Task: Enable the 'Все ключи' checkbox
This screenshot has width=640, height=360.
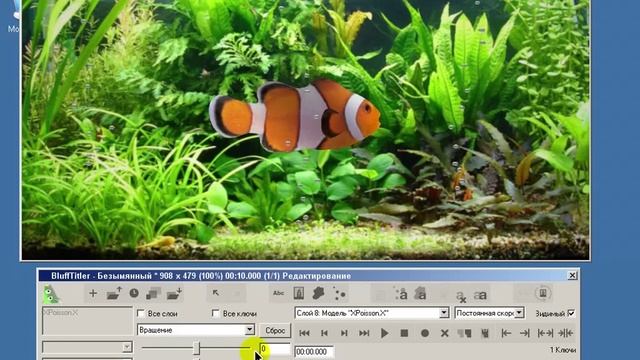Action: pos(216,313)
